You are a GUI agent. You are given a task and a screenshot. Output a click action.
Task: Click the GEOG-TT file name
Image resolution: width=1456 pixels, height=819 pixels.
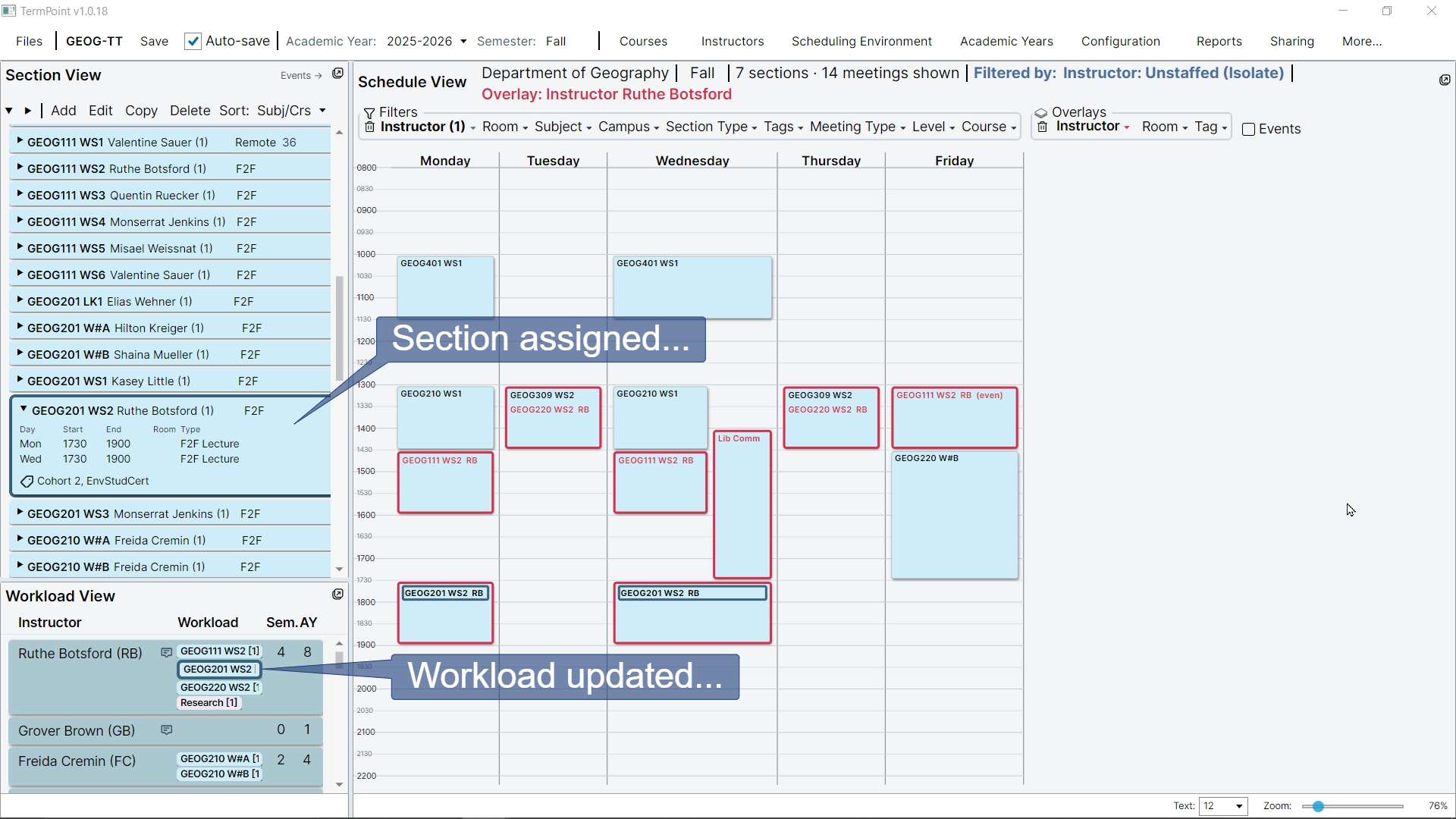click(94, 41)
